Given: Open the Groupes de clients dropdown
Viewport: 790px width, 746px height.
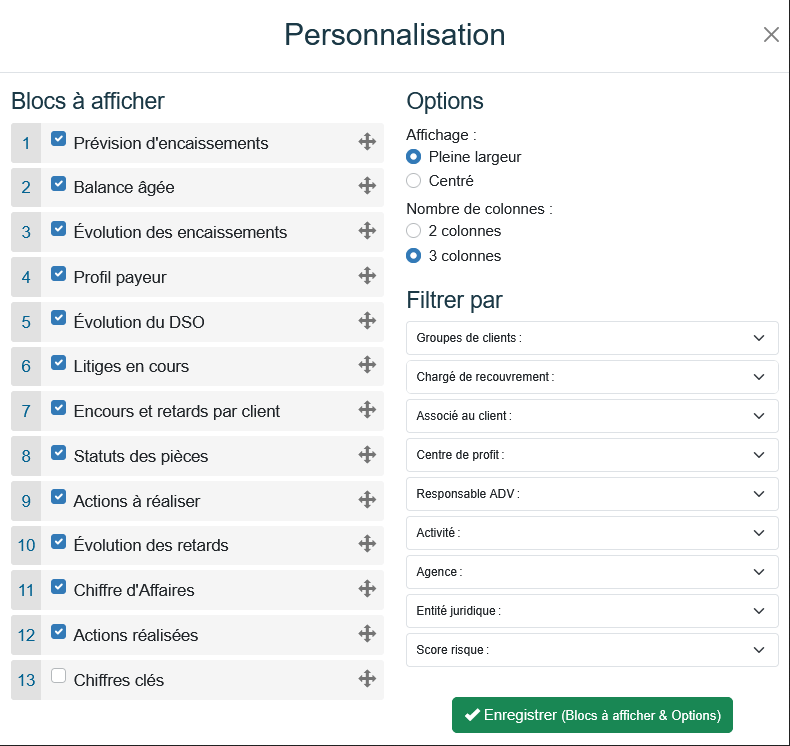Looking at the screenshot, I should coord(592,338).
